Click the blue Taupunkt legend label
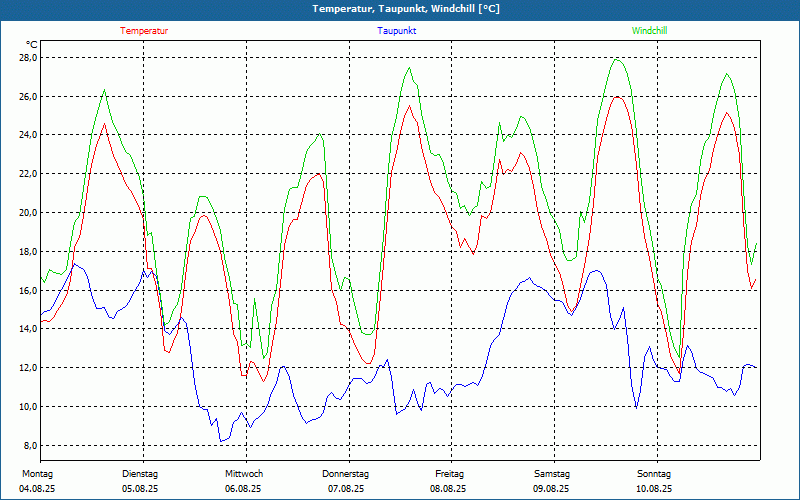Image resolution: width=800 pixels, height=500 pixels. [396, 31]
